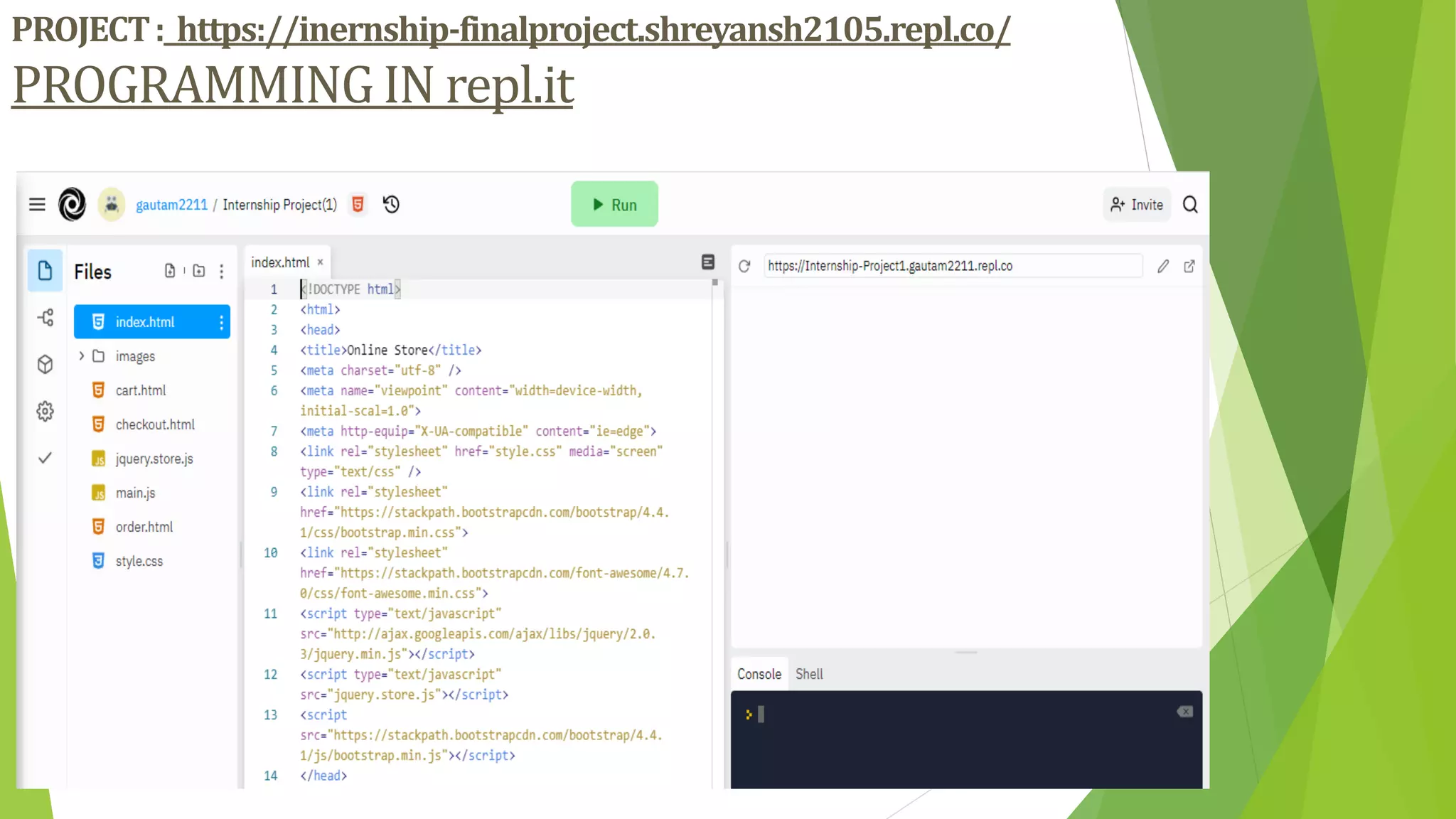This screenshot has width=1456, height=819.
Task: Click the Internship Project(1) repl name
Action: (x=279, y=205)
